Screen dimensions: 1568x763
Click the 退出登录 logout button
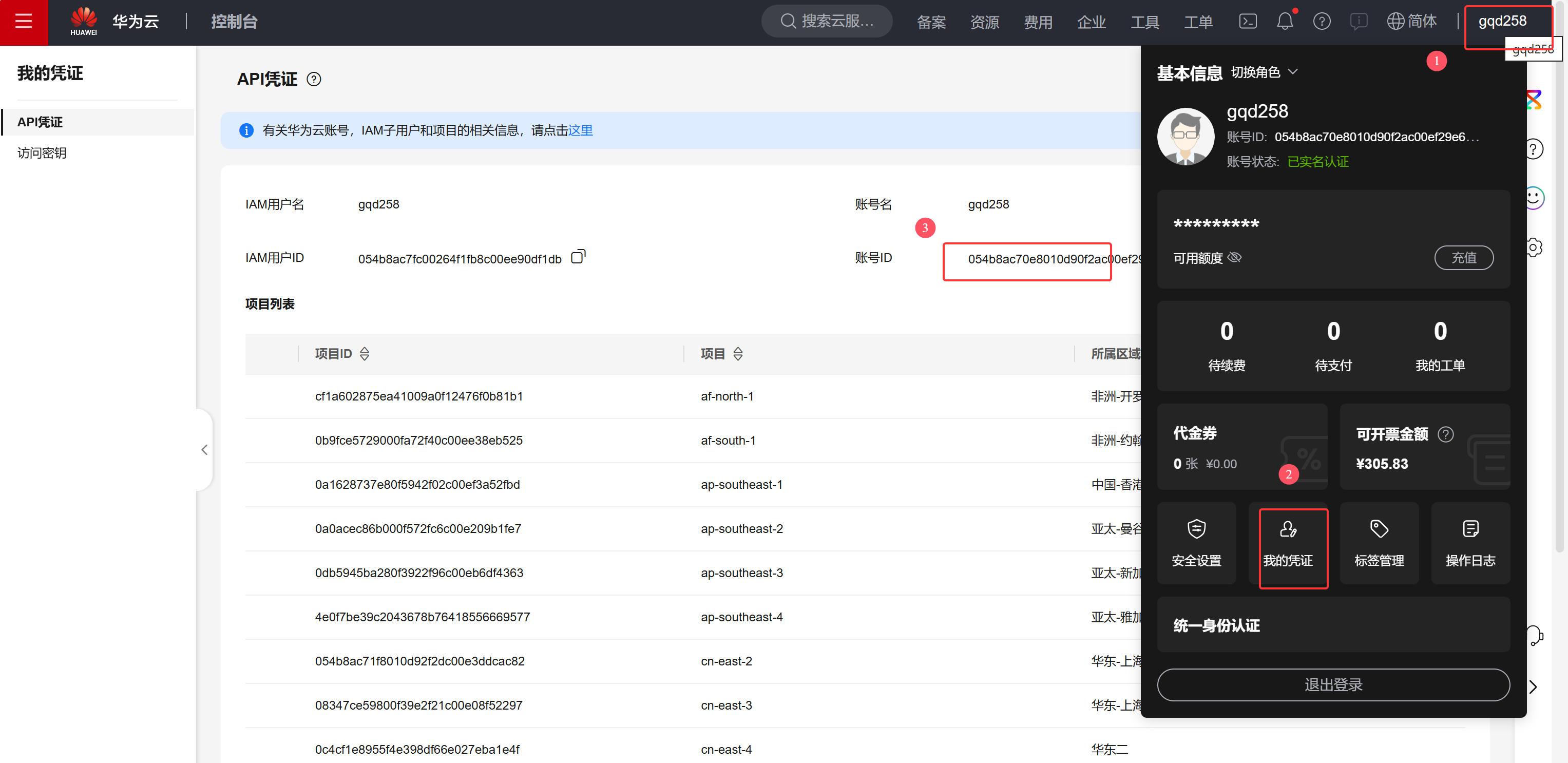(x=1333, y=684)
